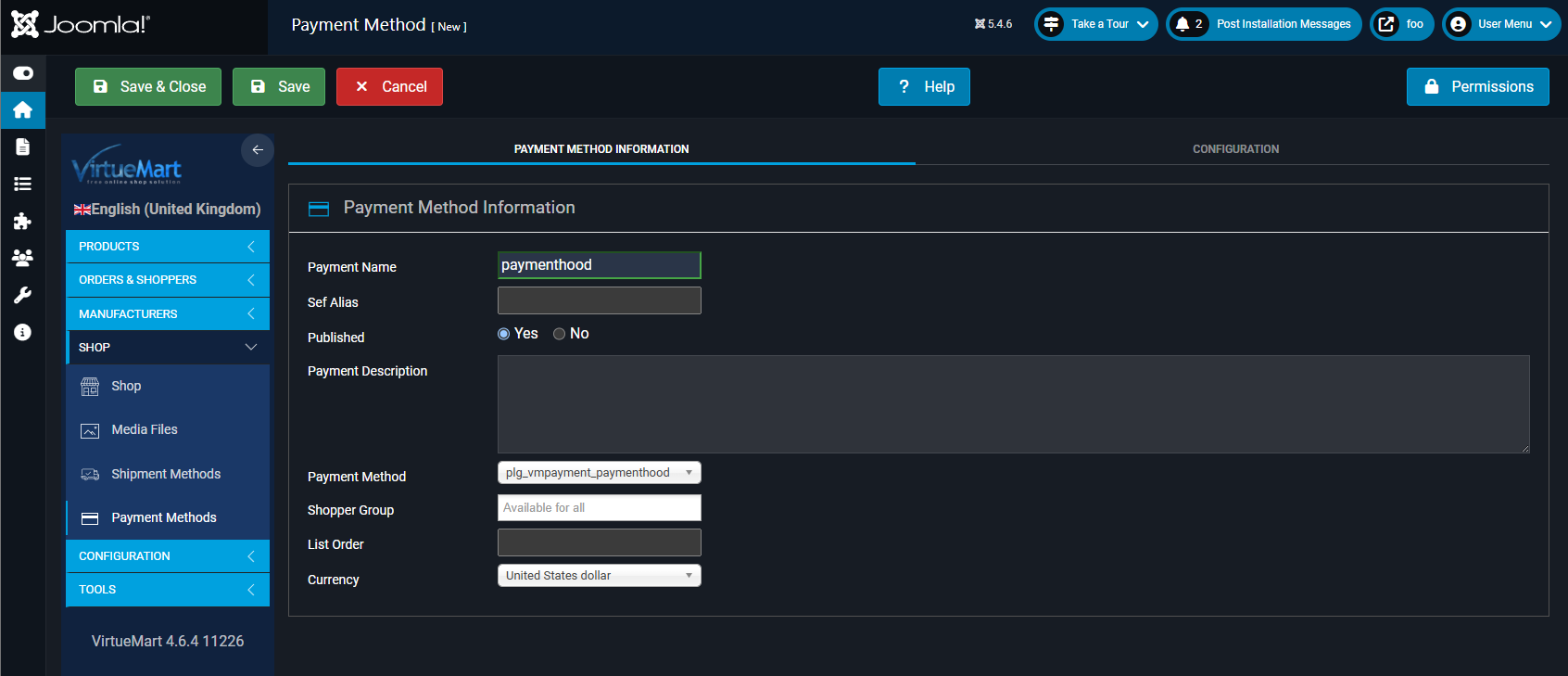Open Shop menu item
1568x676 pixels.
pyautogui.click(x=168, y=387)
